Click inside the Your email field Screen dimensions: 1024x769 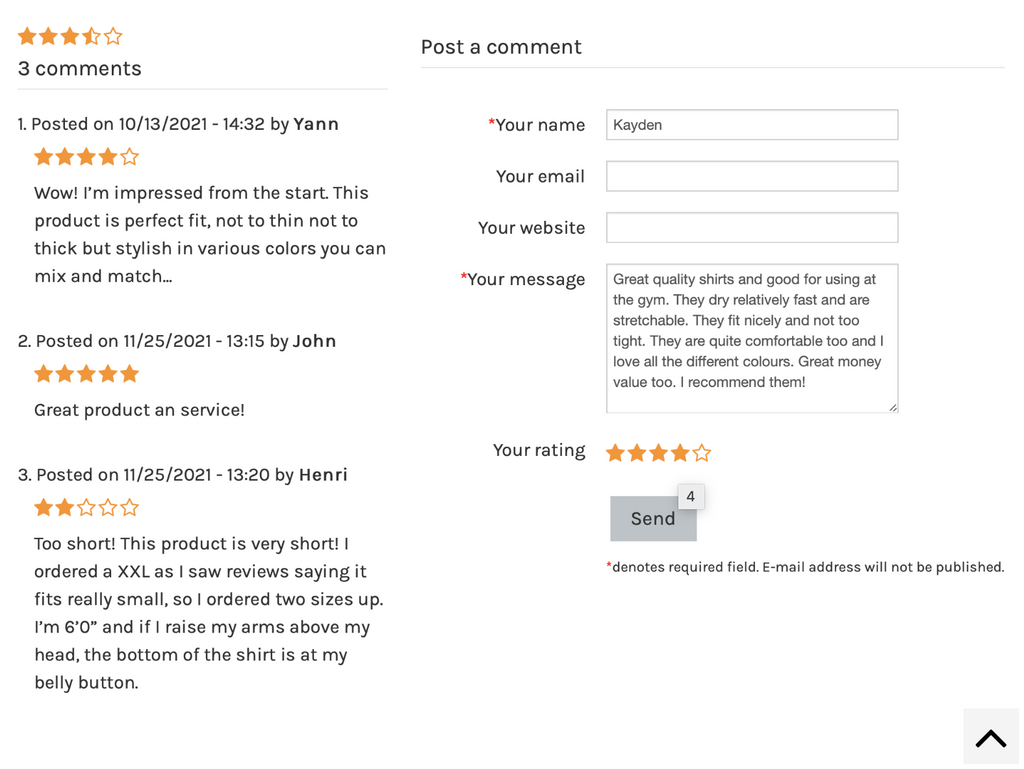click(x=752, y=176)
